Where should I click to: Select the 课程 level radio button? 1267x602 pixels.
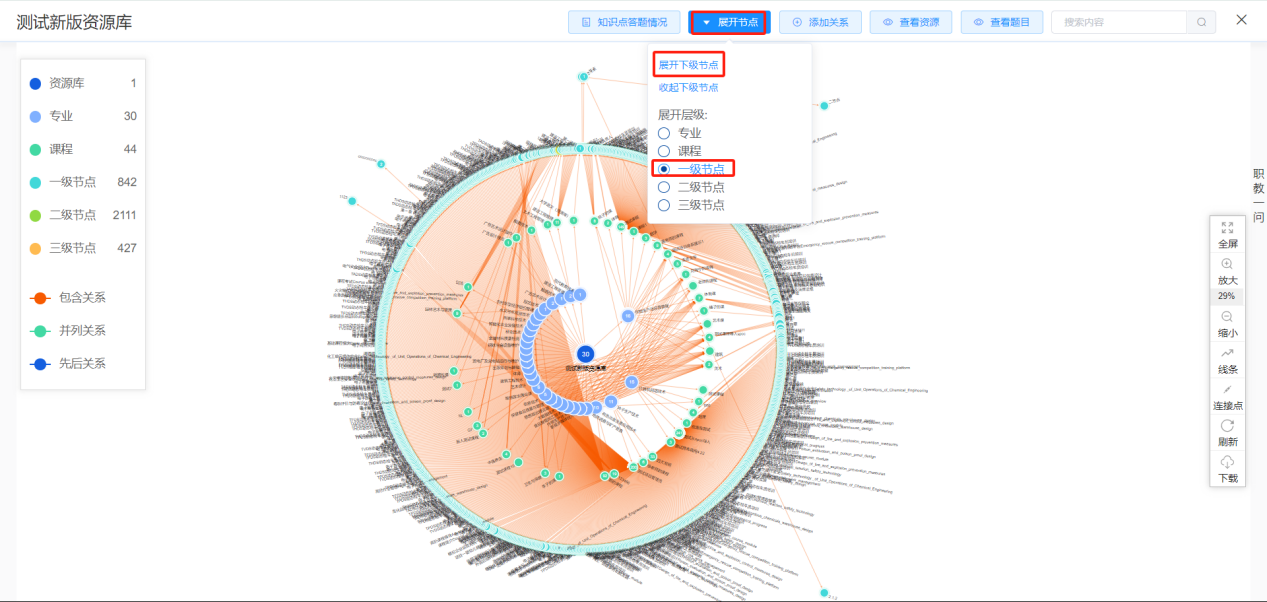pos(664,151)
